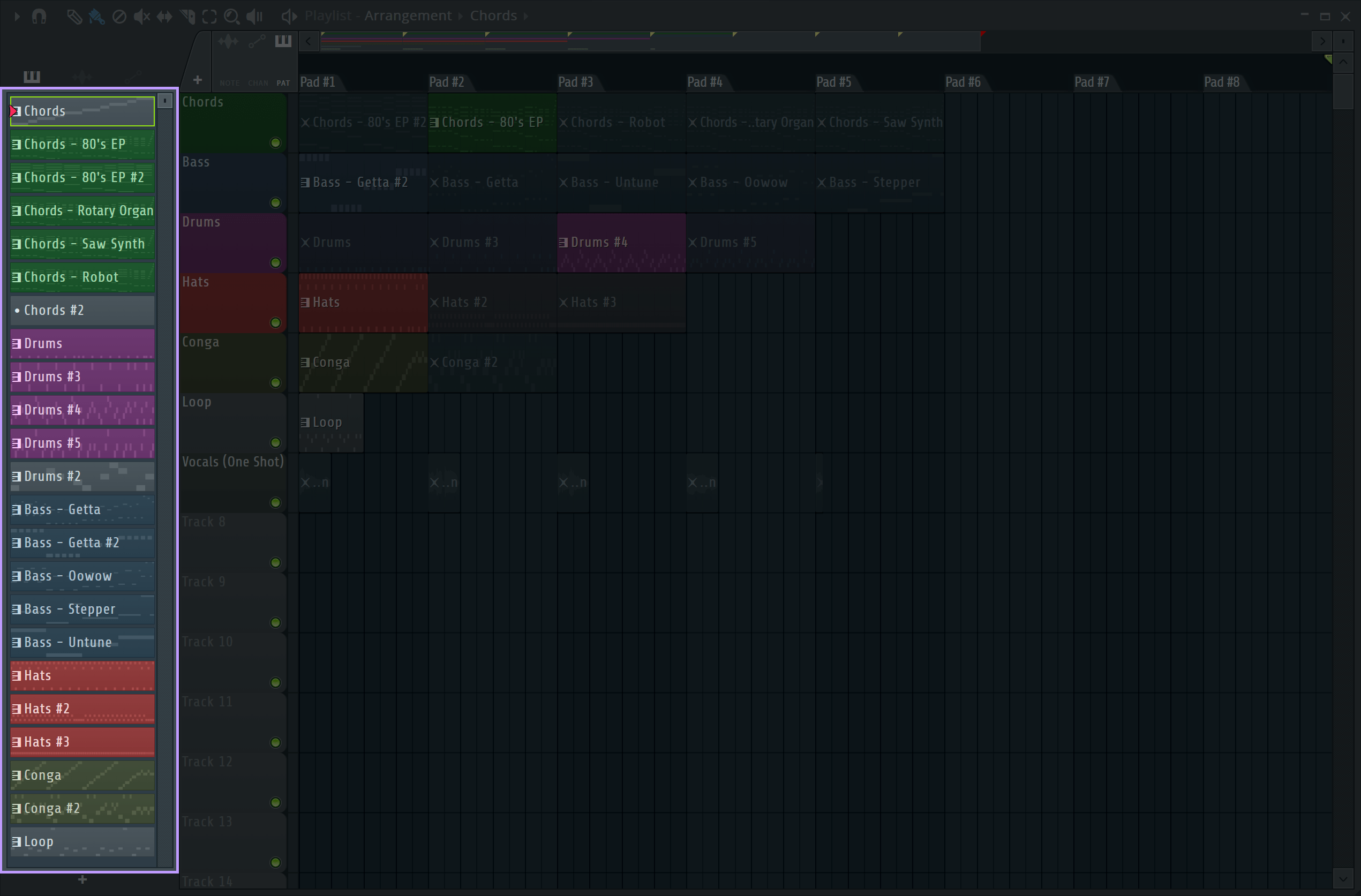Mute Track 8 green light
1361x896 pixels.
pos(276,563)
